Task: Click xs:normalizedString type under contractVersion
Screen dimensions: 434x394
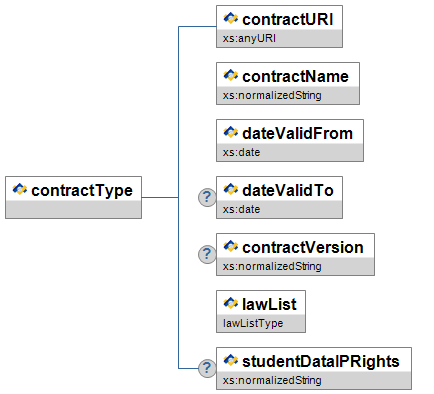Action: pyautogui.click(x=272, y=266)
